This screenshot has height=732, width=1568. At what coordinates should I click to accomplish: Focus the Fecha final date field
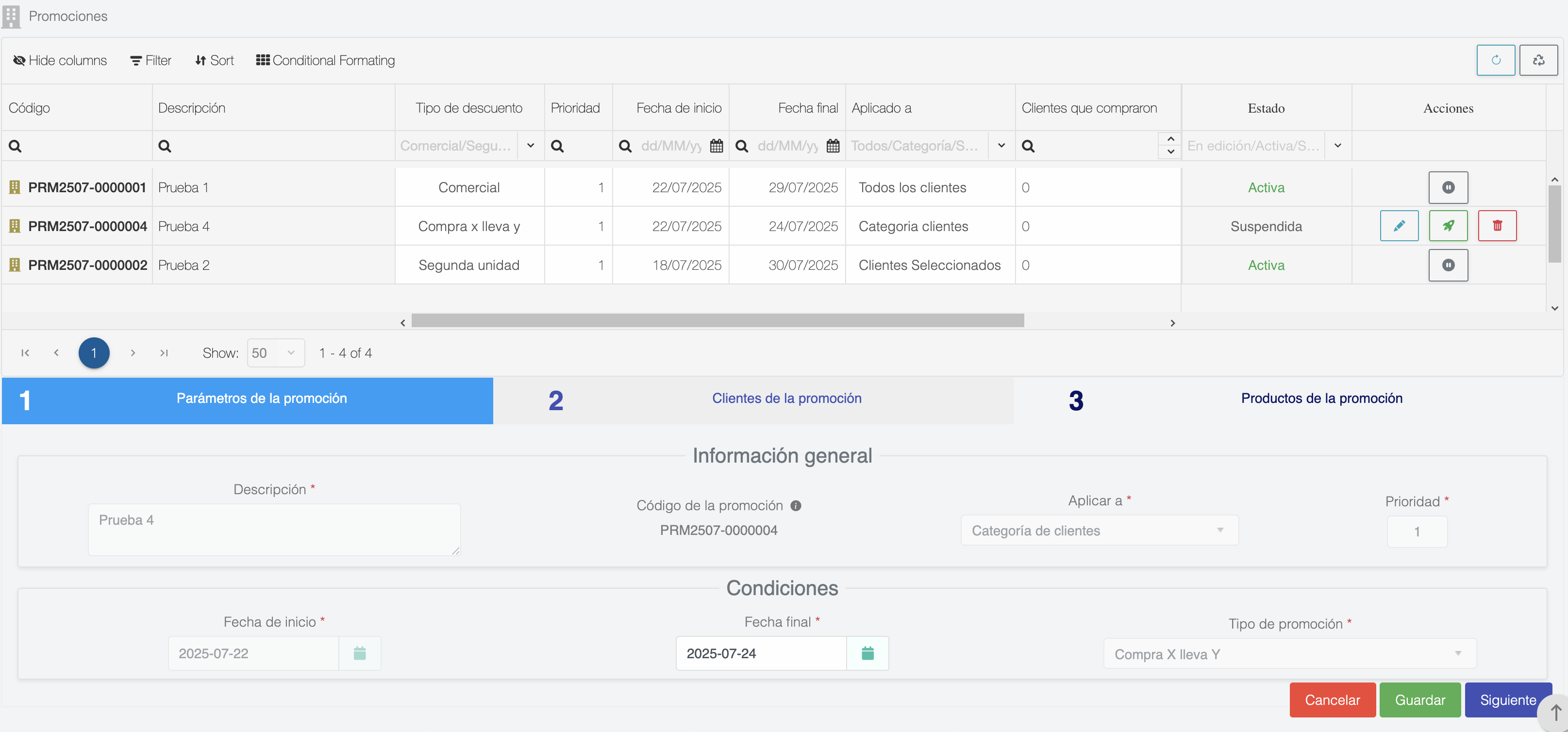pos(761,653)
